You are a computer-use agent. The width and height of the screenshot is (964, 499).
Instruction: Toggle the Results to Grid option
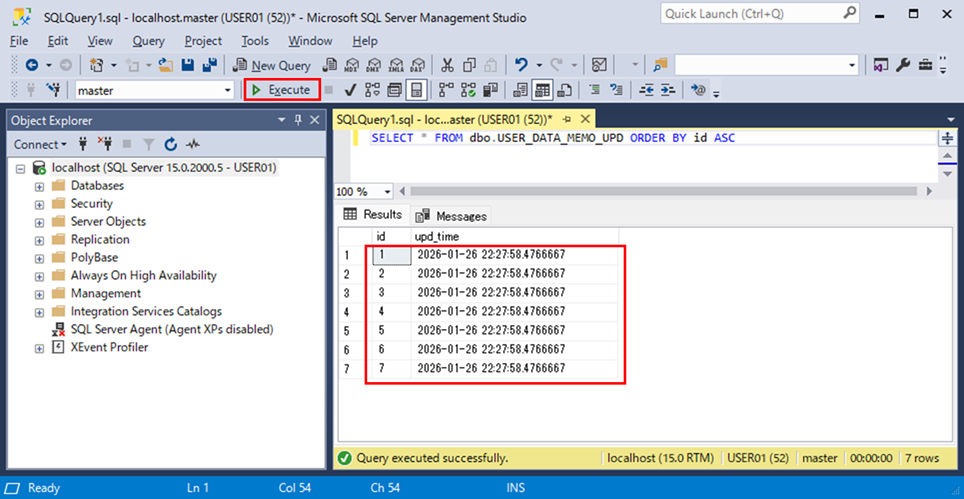click(x=541, y=90)
